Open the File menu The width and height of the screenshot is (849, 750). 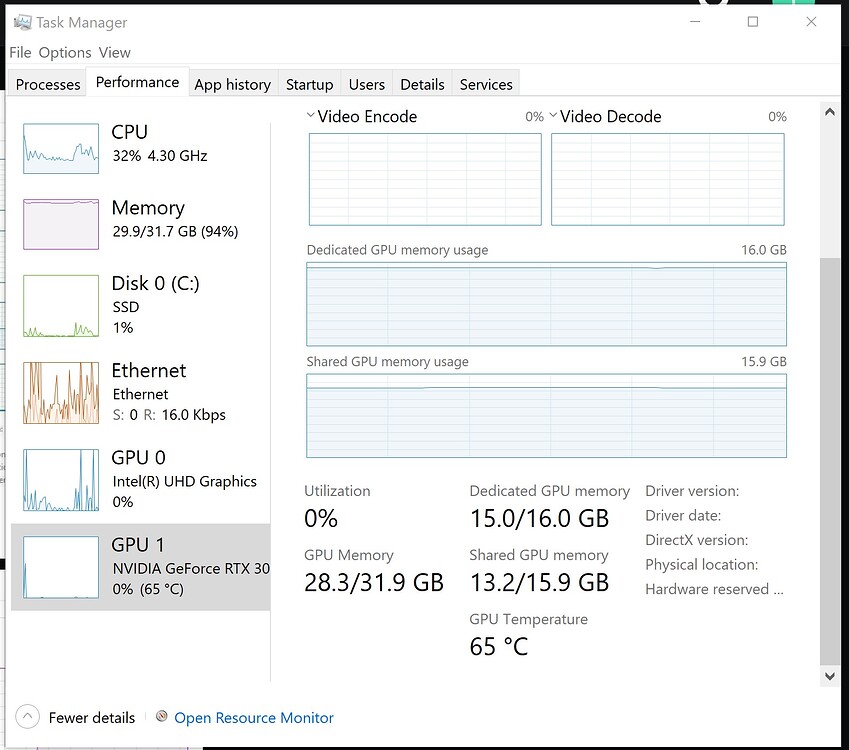19,52
